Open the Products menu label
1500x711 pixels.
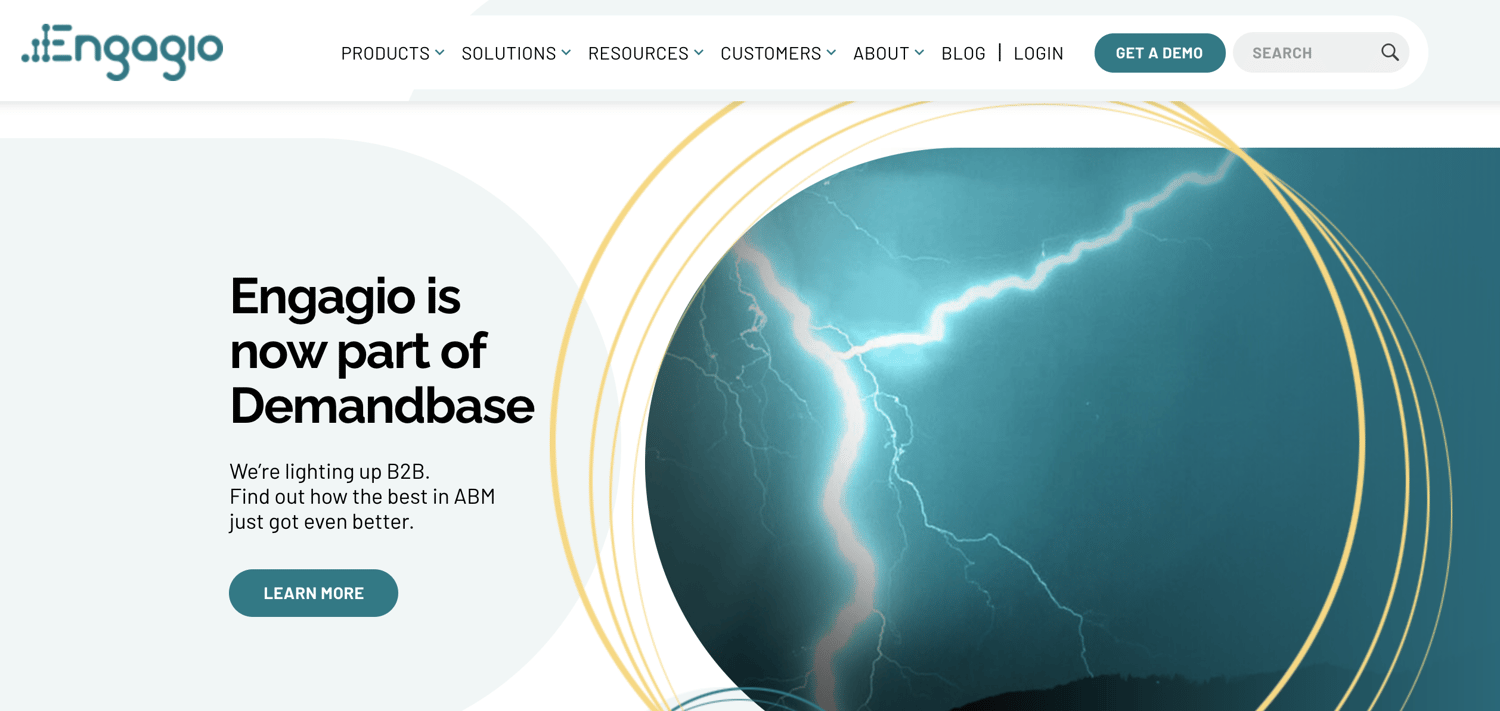point(384,53)
